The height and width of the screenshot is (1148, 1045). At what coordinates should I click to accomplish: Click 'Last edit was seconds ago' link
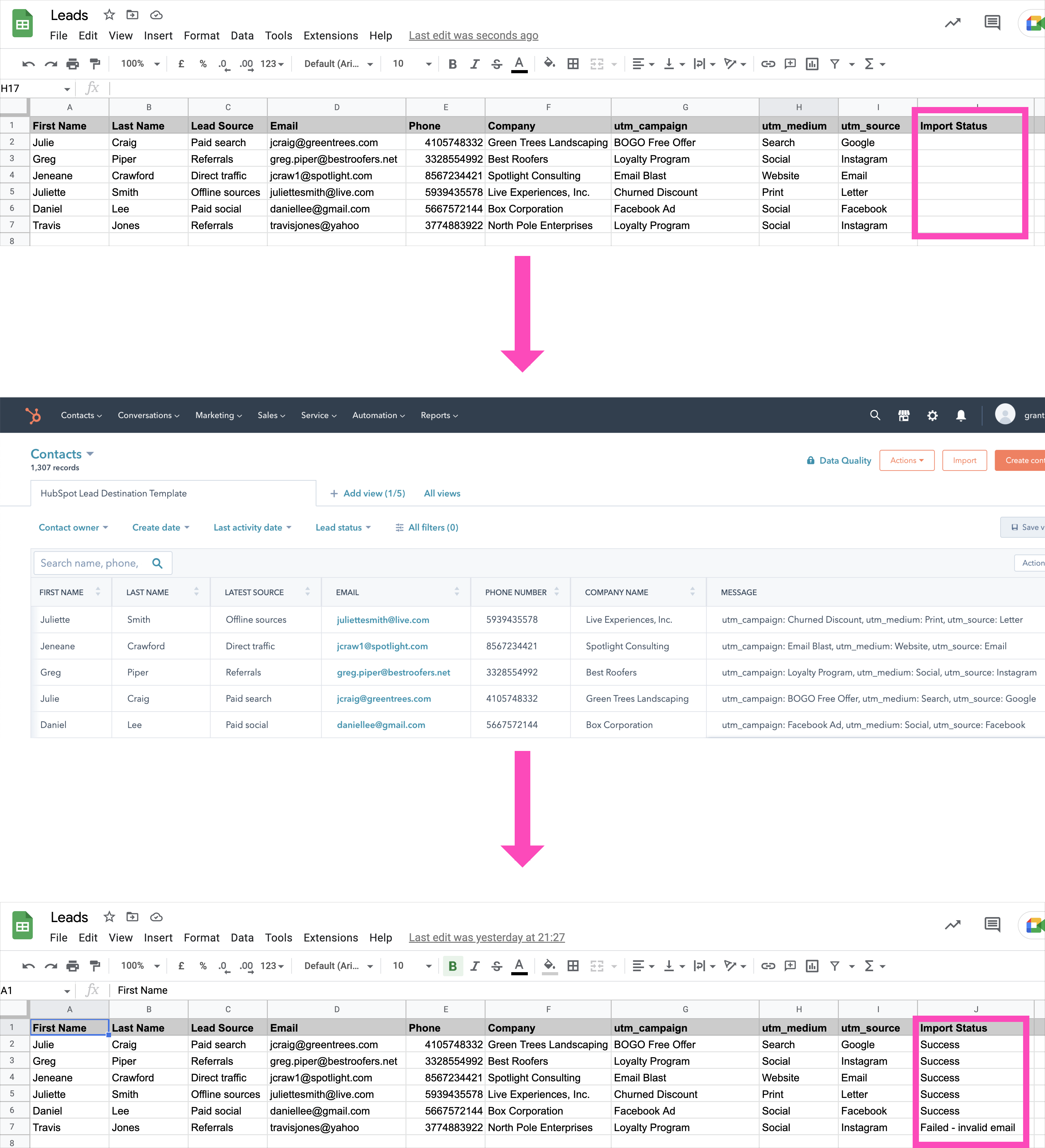pyautogui.click(x=473, y=36)
